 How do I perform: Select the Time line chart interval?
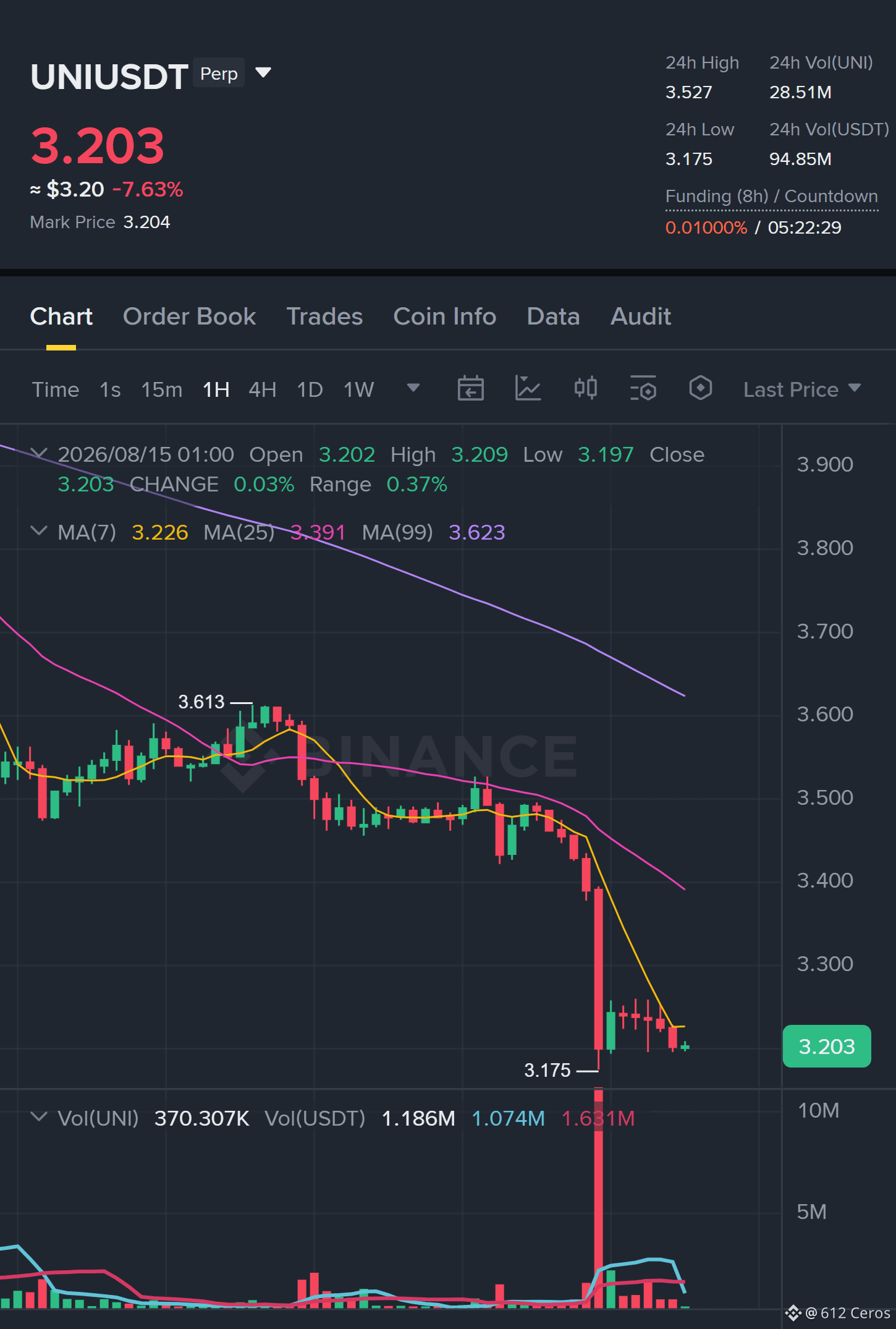[x=56, y=389]
